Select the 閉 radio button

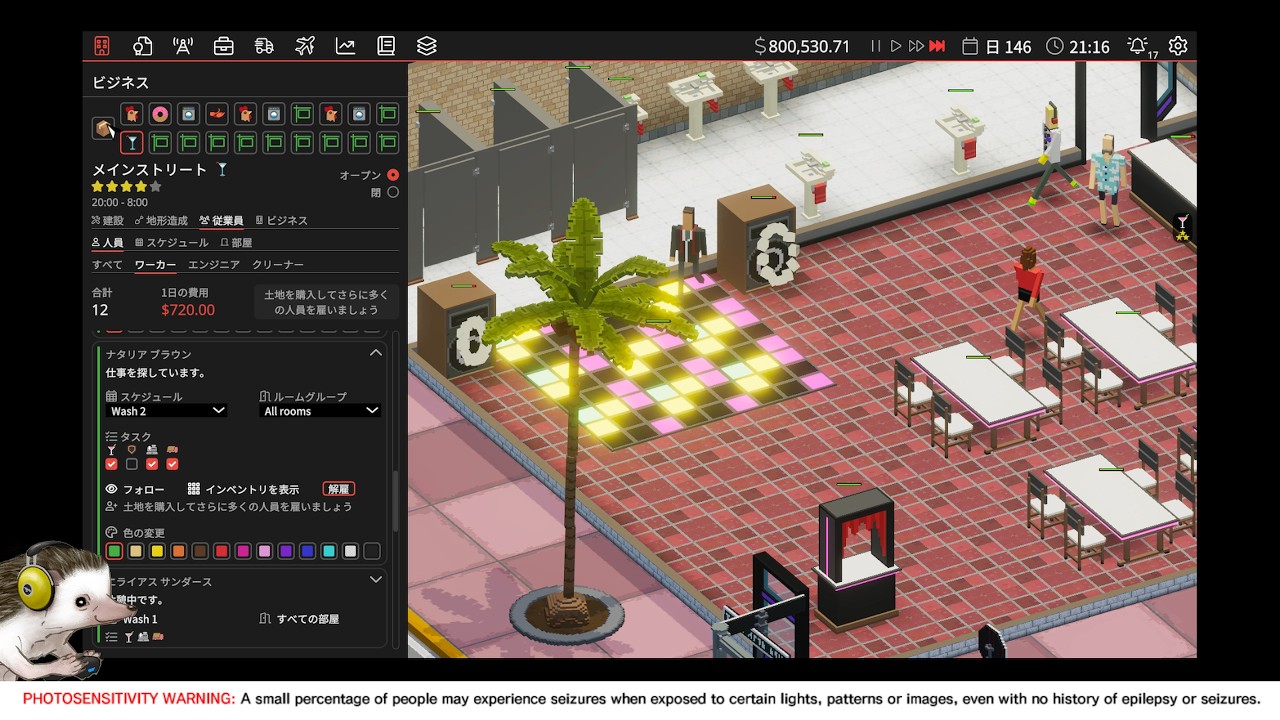393,193
